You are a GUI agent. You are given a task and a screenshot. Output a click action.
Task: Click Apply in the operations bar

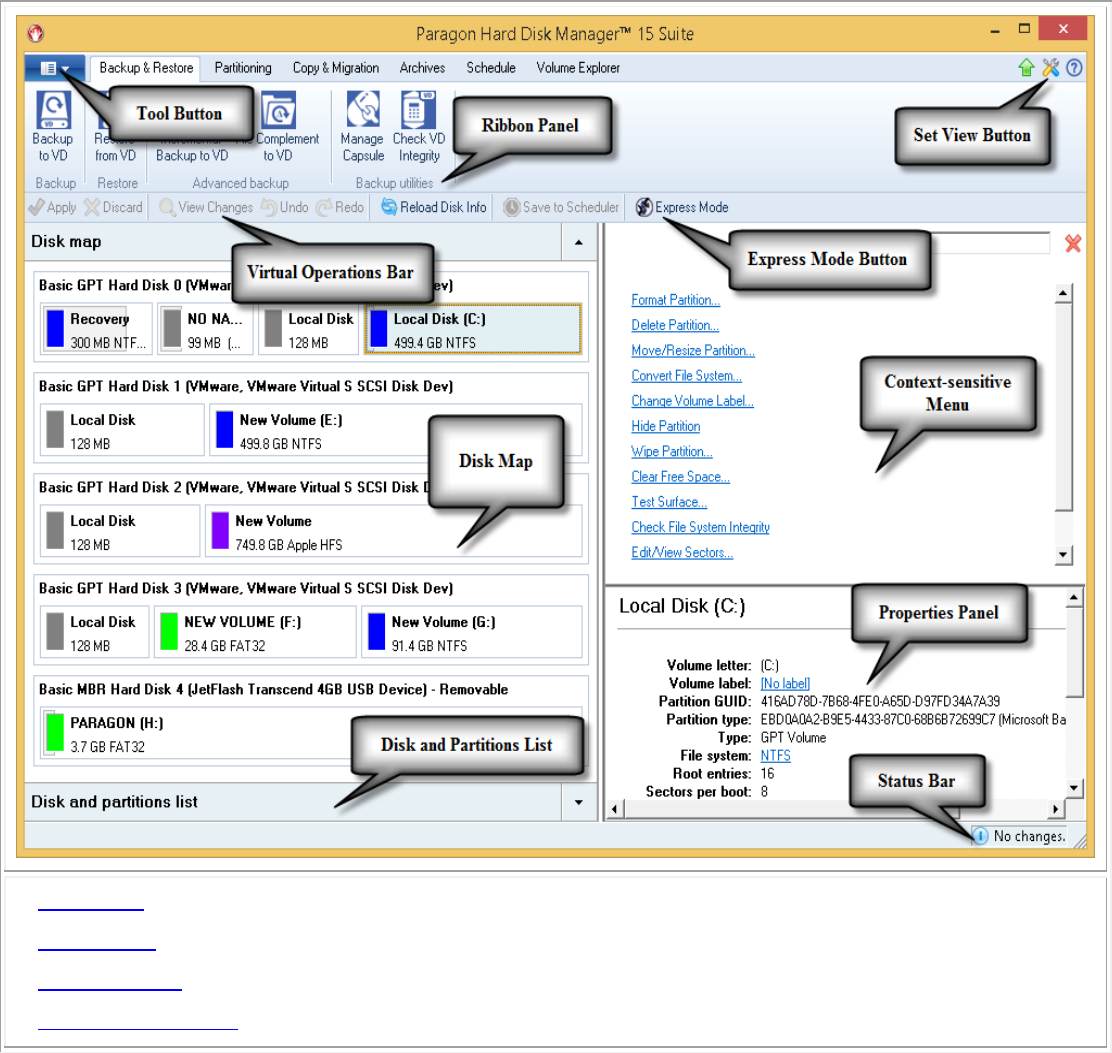coord(52,207)
